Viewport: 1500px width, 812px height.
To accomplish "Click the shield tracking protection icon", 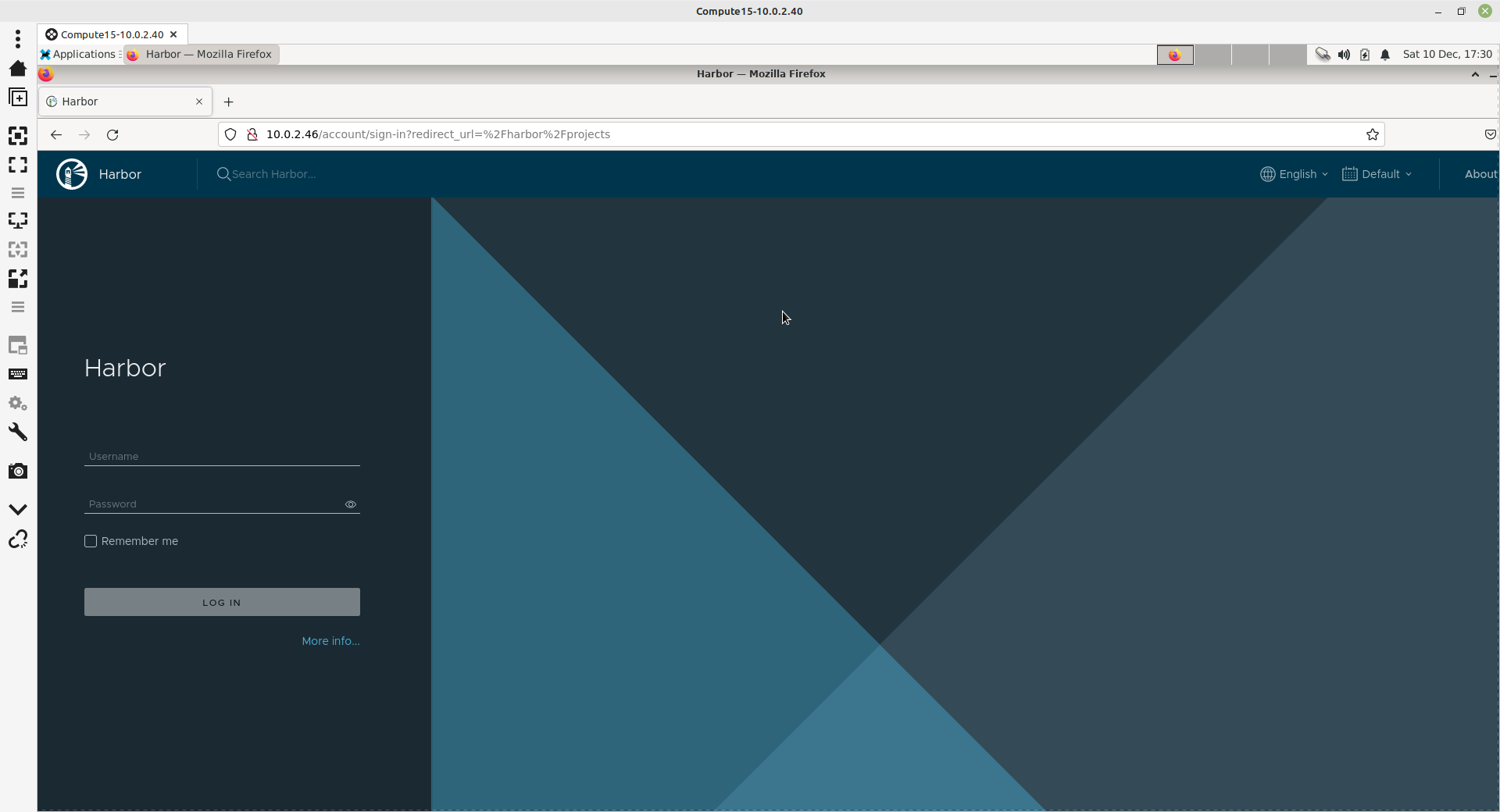I will (x=230, y=134).
